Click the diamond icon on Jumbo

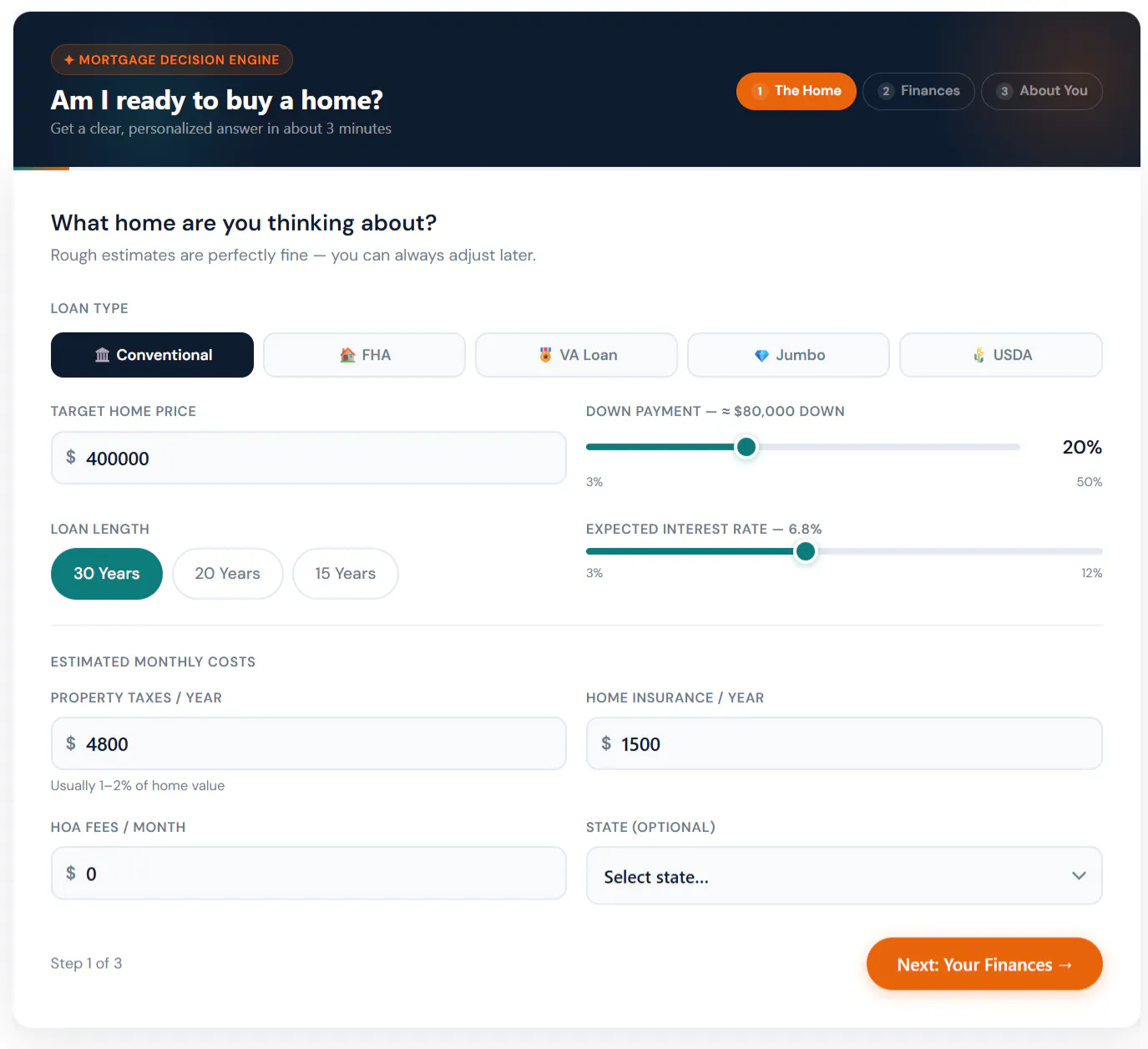pos(761,356)
